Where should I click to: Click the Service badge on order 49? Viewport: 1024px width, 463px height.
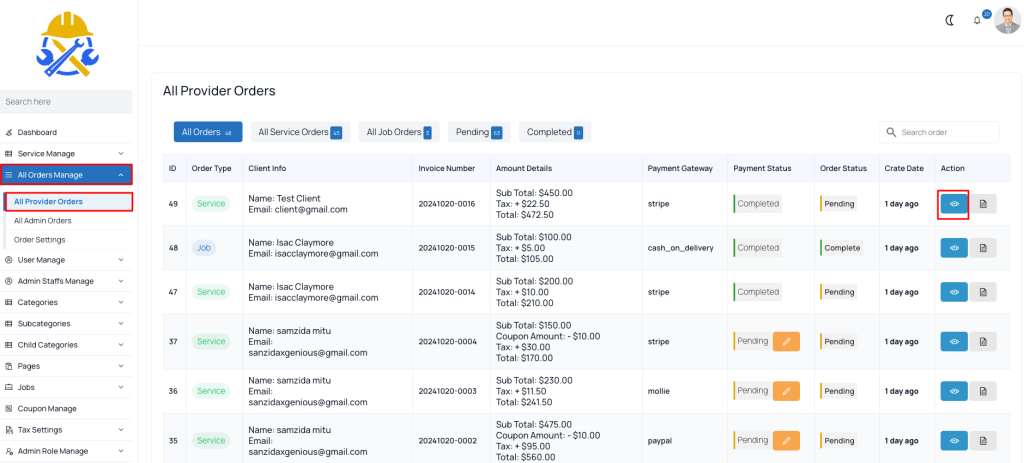(x=211, y=204)
